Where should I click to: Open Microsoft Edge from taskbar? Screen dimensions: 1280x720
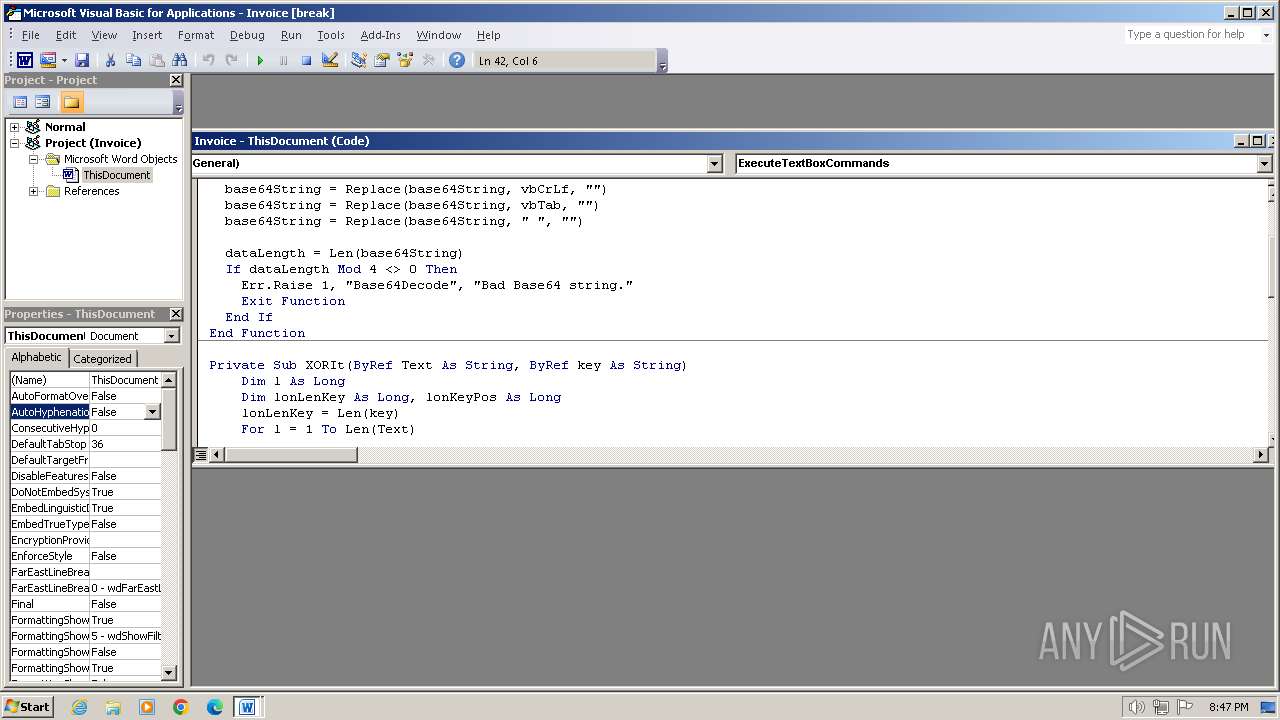215,707
